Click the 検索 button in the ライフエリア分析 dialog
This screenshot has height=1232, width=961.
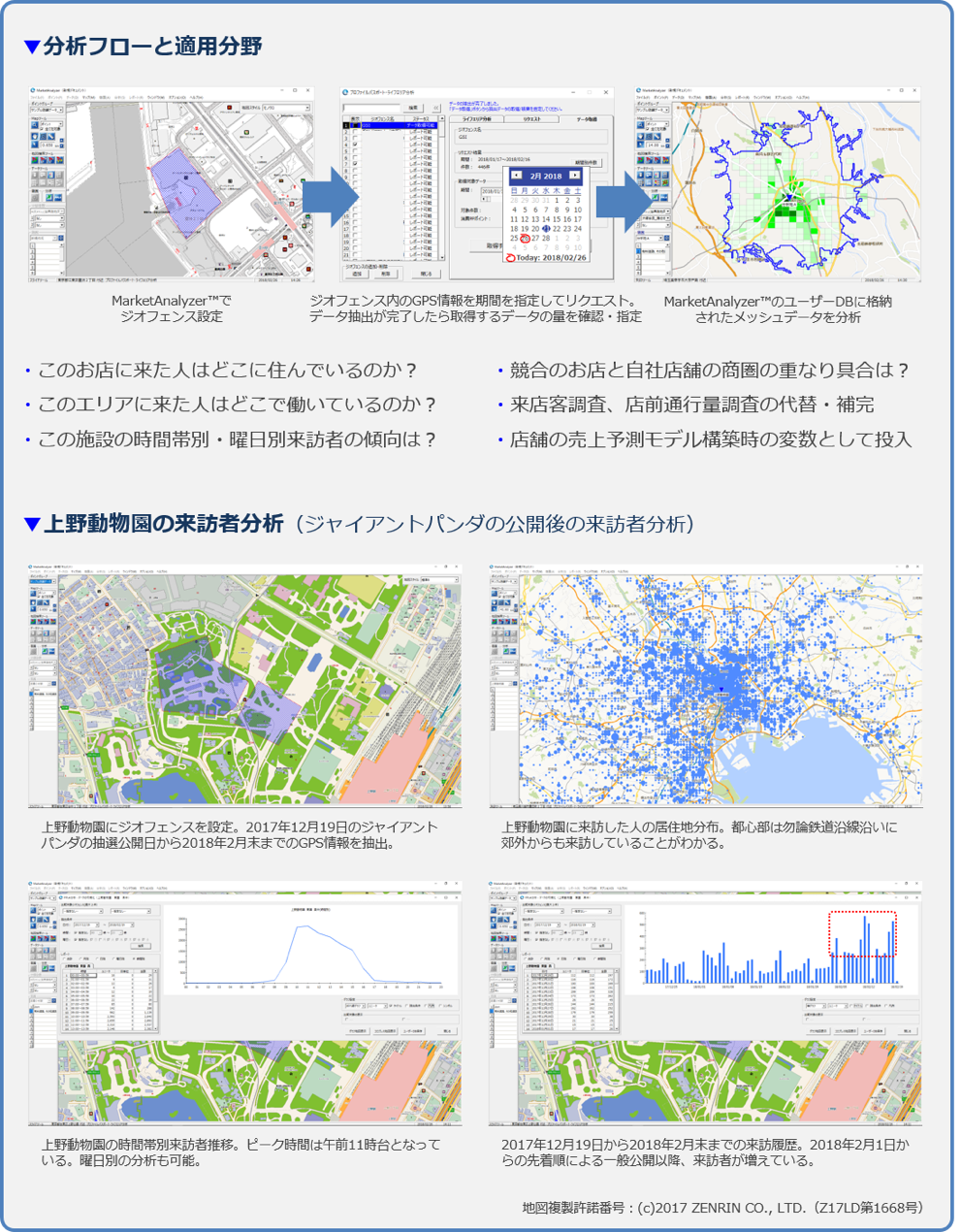[413, 109]
